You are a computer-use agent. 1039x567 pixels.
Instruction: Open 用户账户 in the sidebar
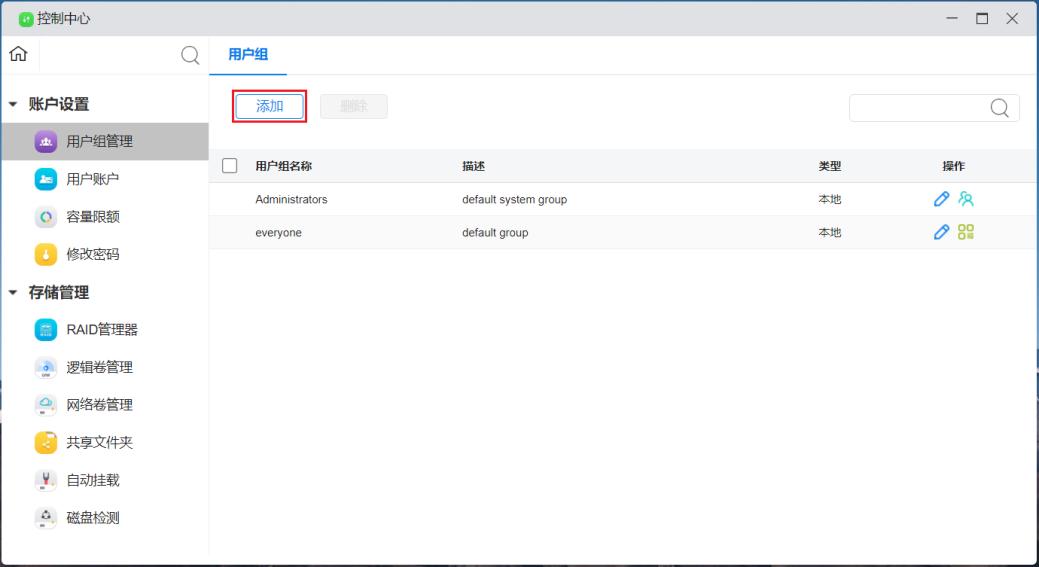point(92,179)
